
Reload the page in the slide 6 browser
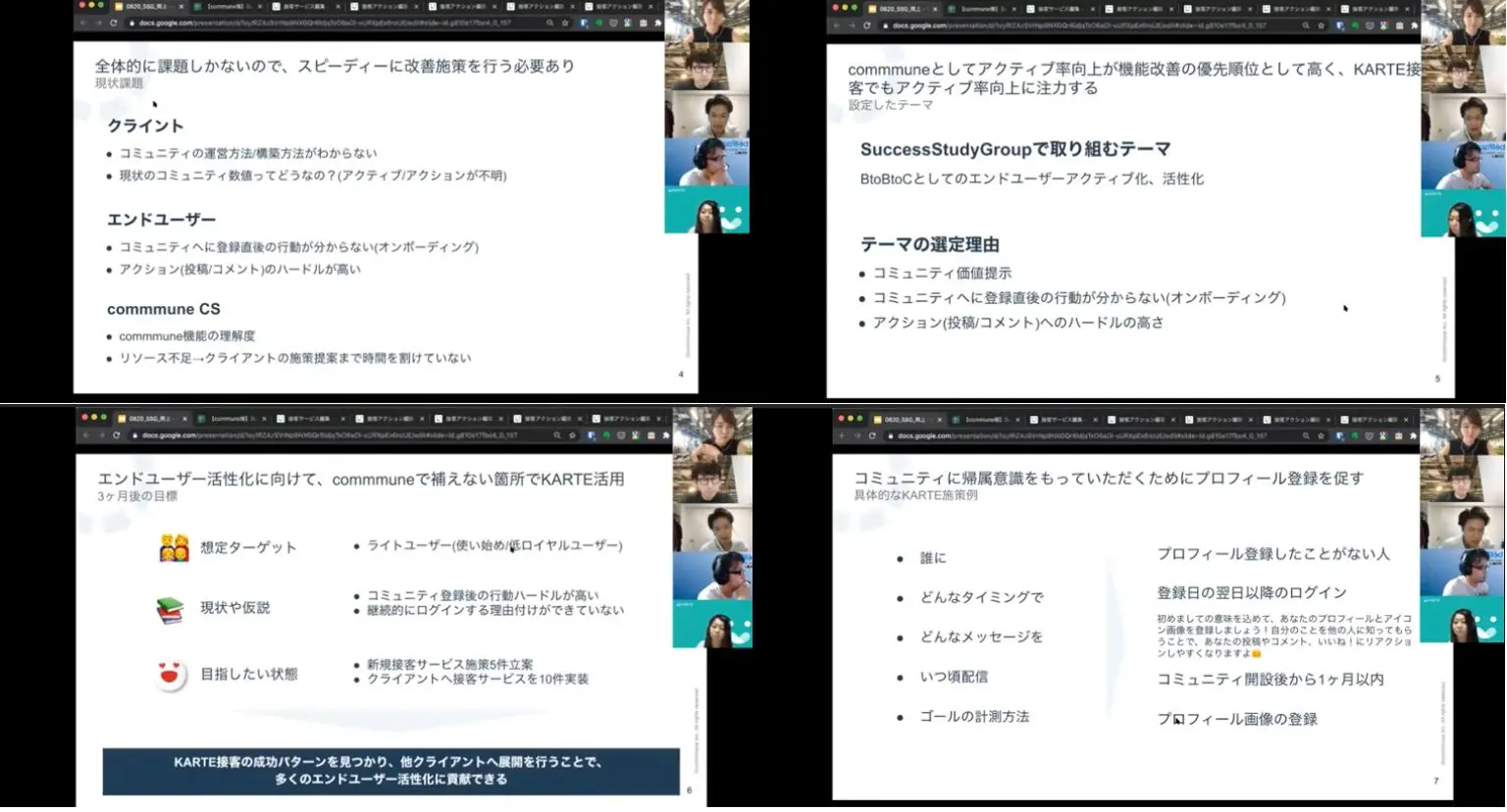[x=117, y=435]
